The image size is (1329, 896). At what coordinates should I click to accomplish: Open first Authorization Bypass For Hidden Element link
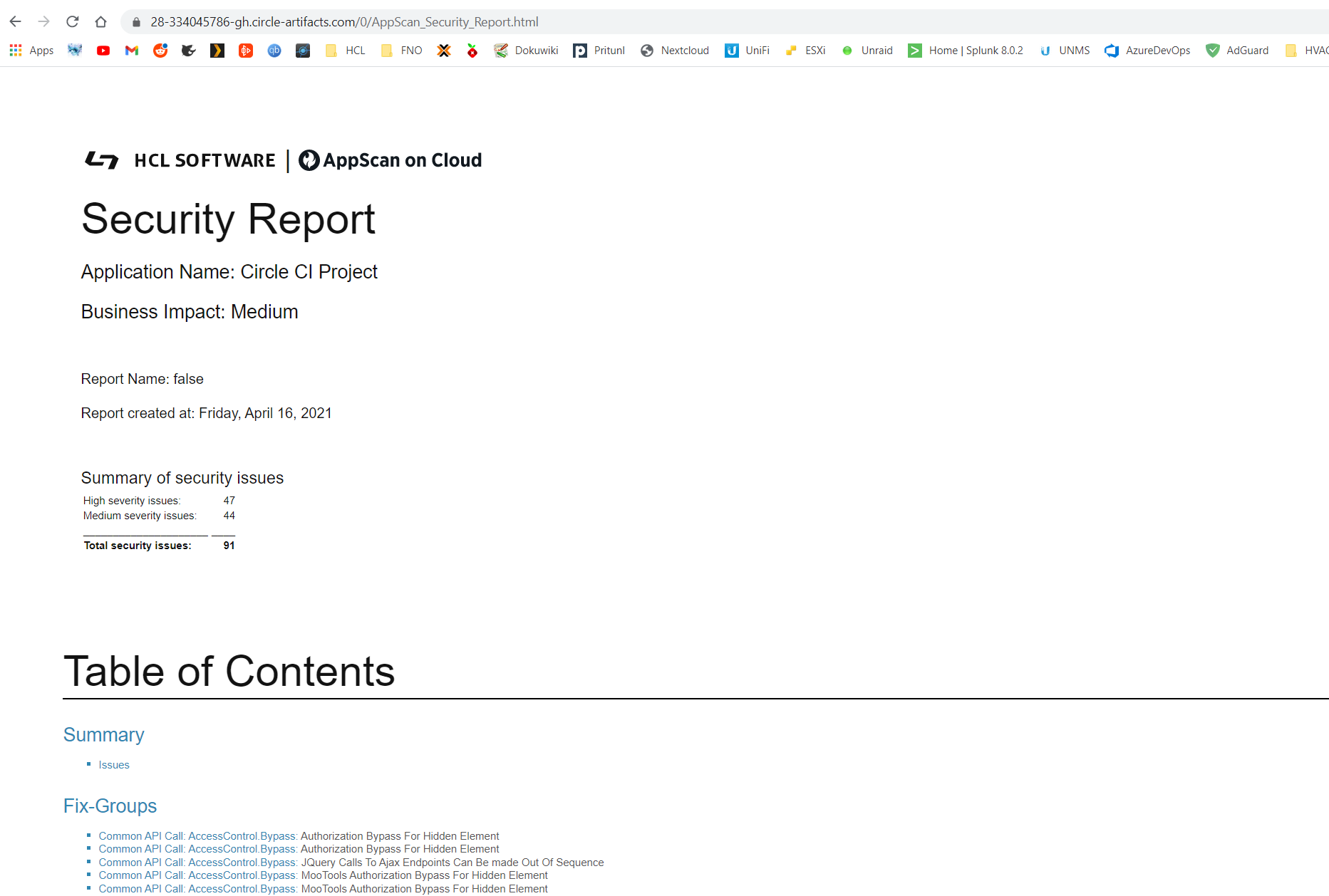299,836
